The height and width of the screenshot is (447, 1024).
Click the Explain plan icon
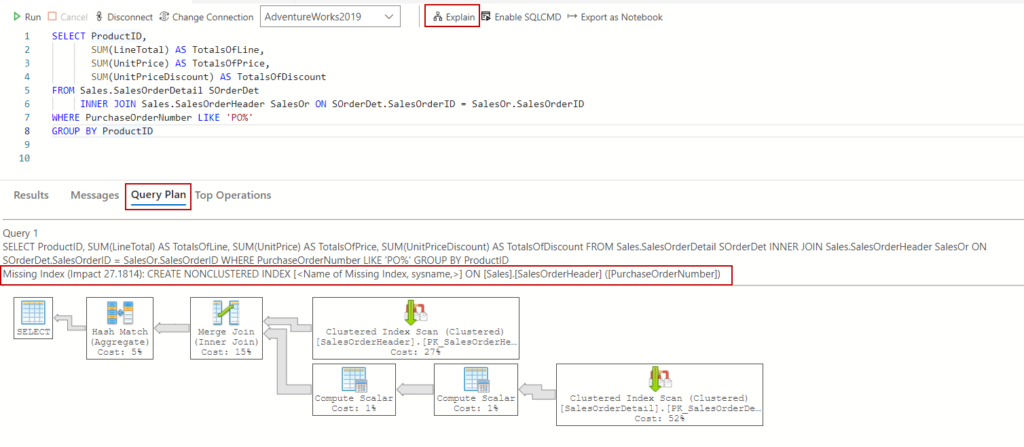pos(438,17)
